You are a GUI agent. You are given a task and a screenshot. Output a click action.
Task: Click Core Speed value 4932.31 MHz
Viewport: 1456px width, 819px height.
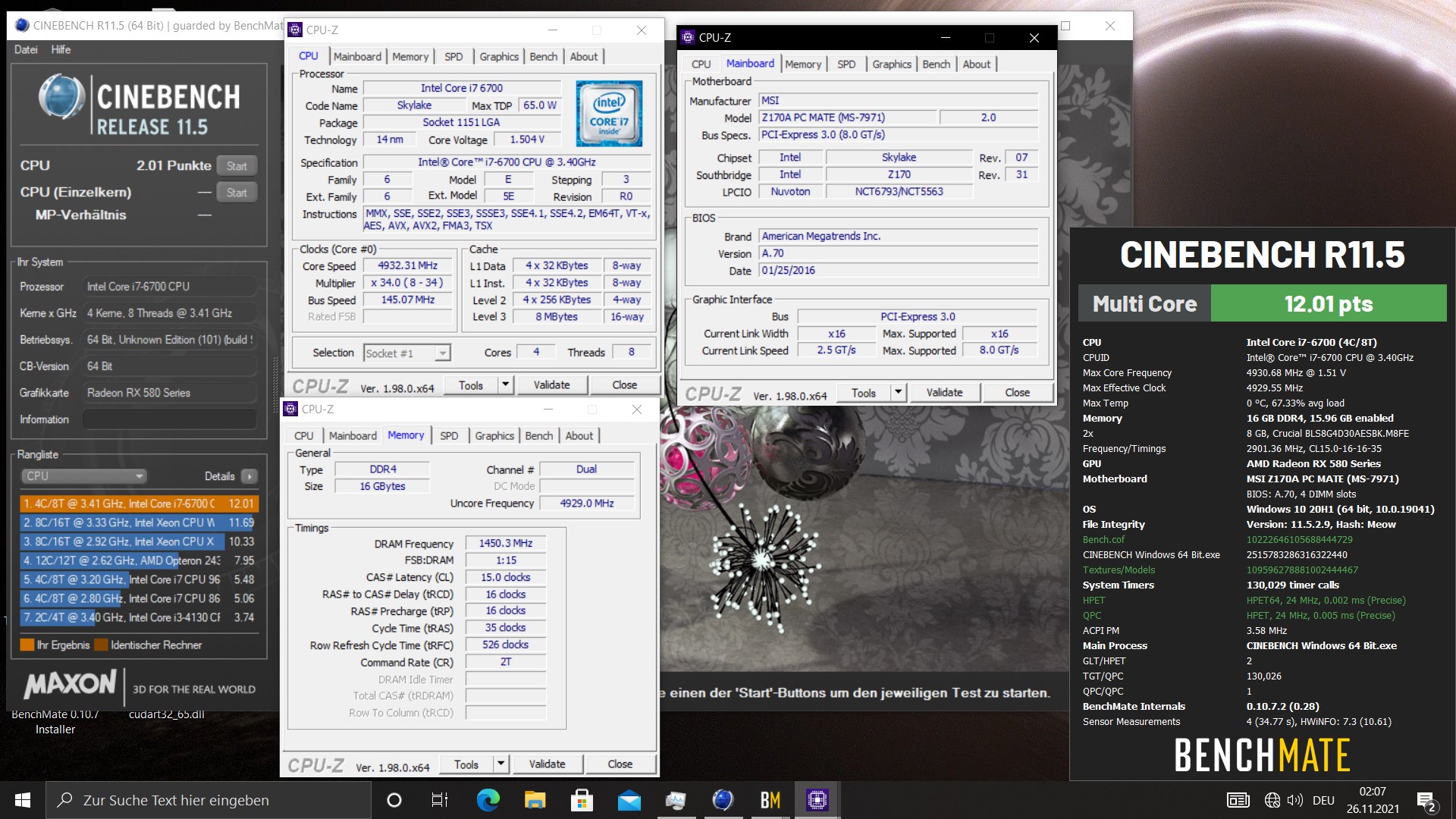click(x=408, y=266)
